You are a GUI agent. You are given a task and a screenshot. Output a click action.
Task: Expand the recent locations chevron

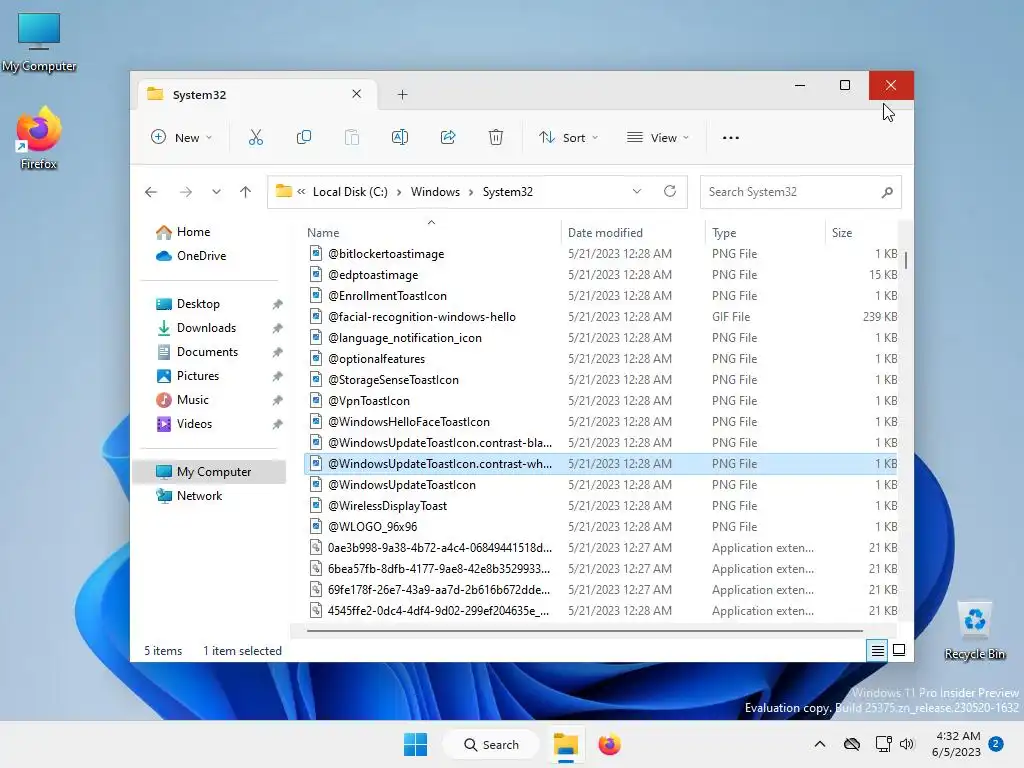pyautogui.click(x=216, y=192)
